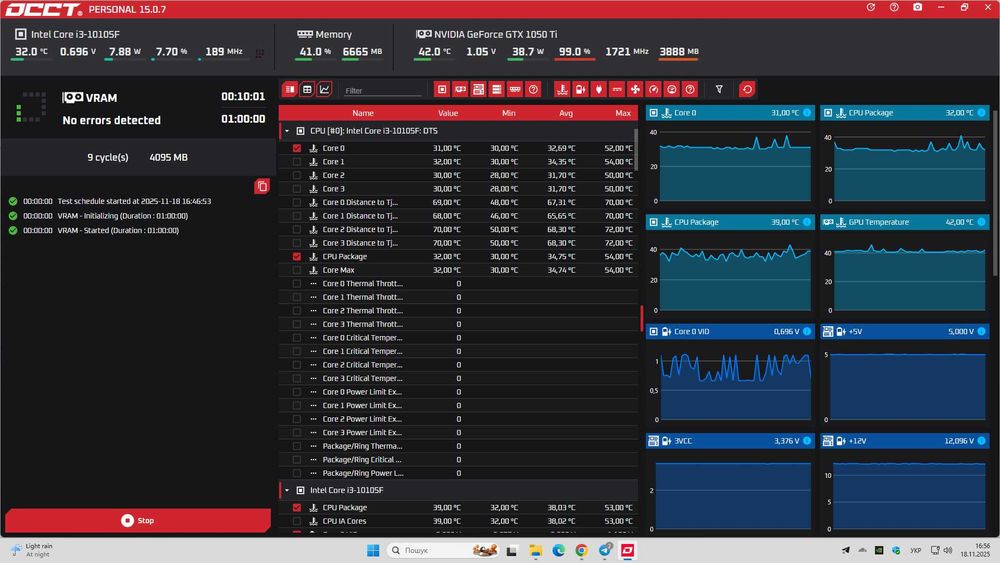Click the copy log icon
1000x563 pixels.
(261, 186)
